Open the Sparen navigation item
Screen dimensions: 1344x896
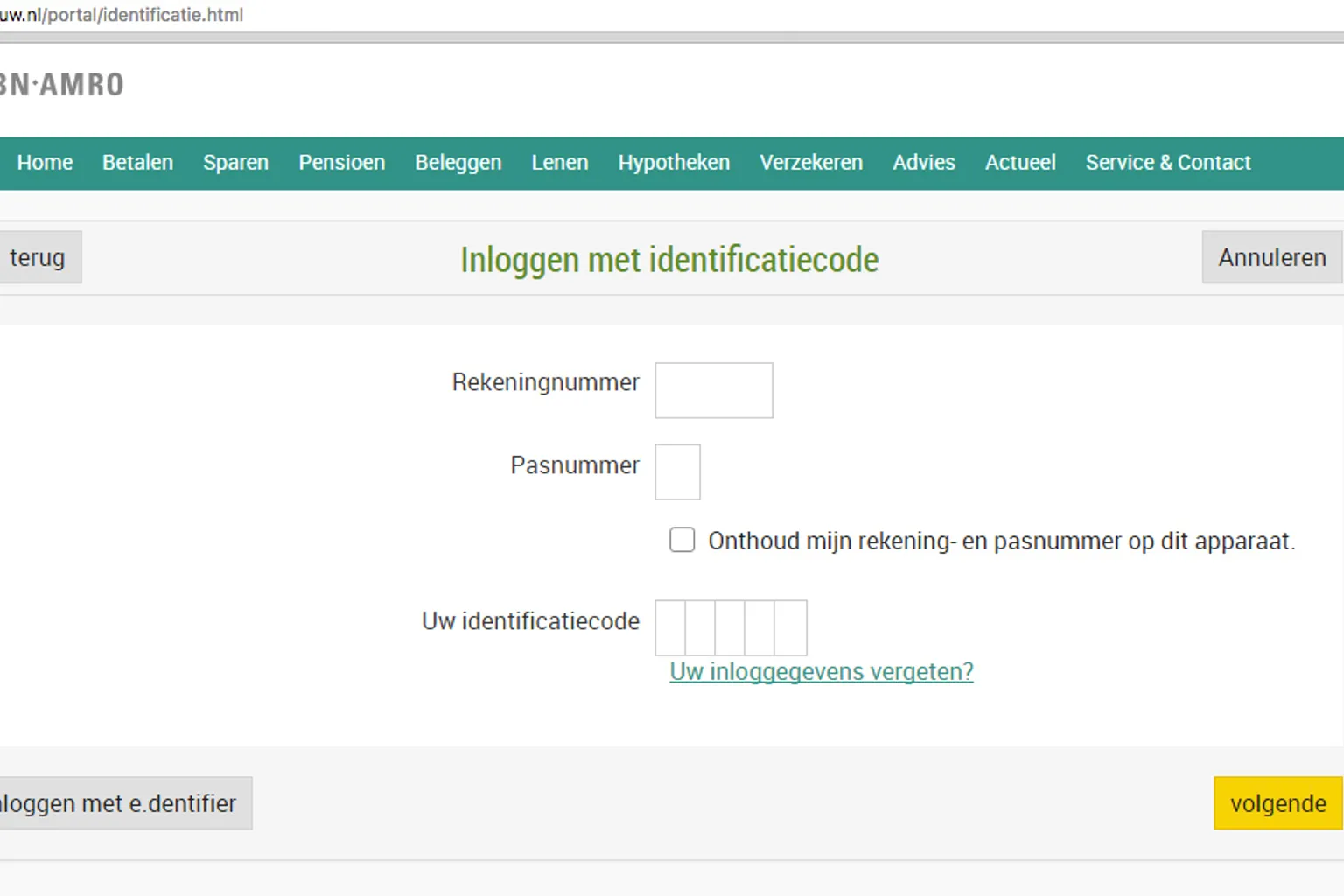coord(235,163)
